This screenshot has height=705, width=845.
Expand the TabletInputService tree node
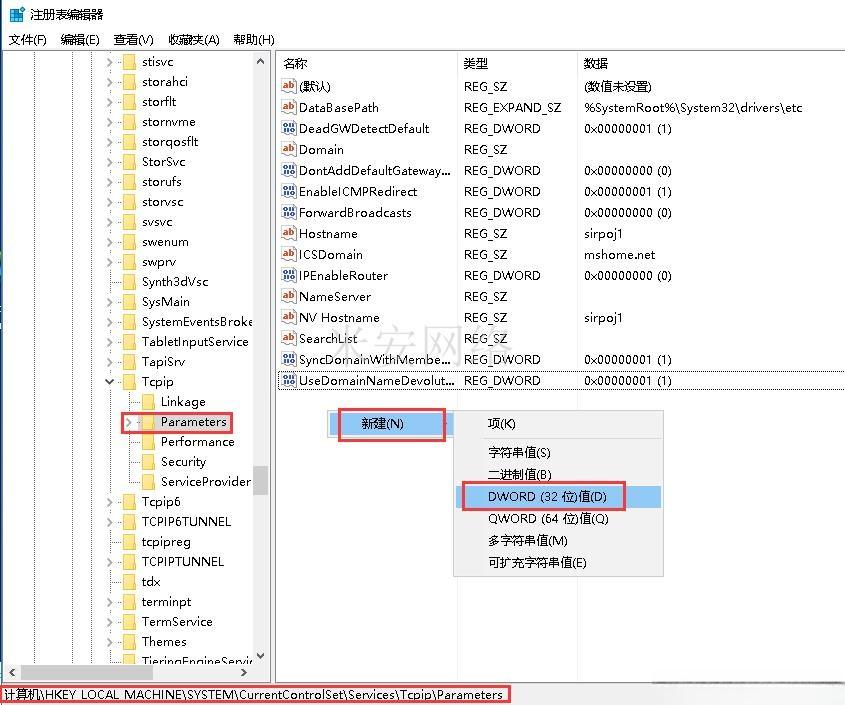coord(109,342)
